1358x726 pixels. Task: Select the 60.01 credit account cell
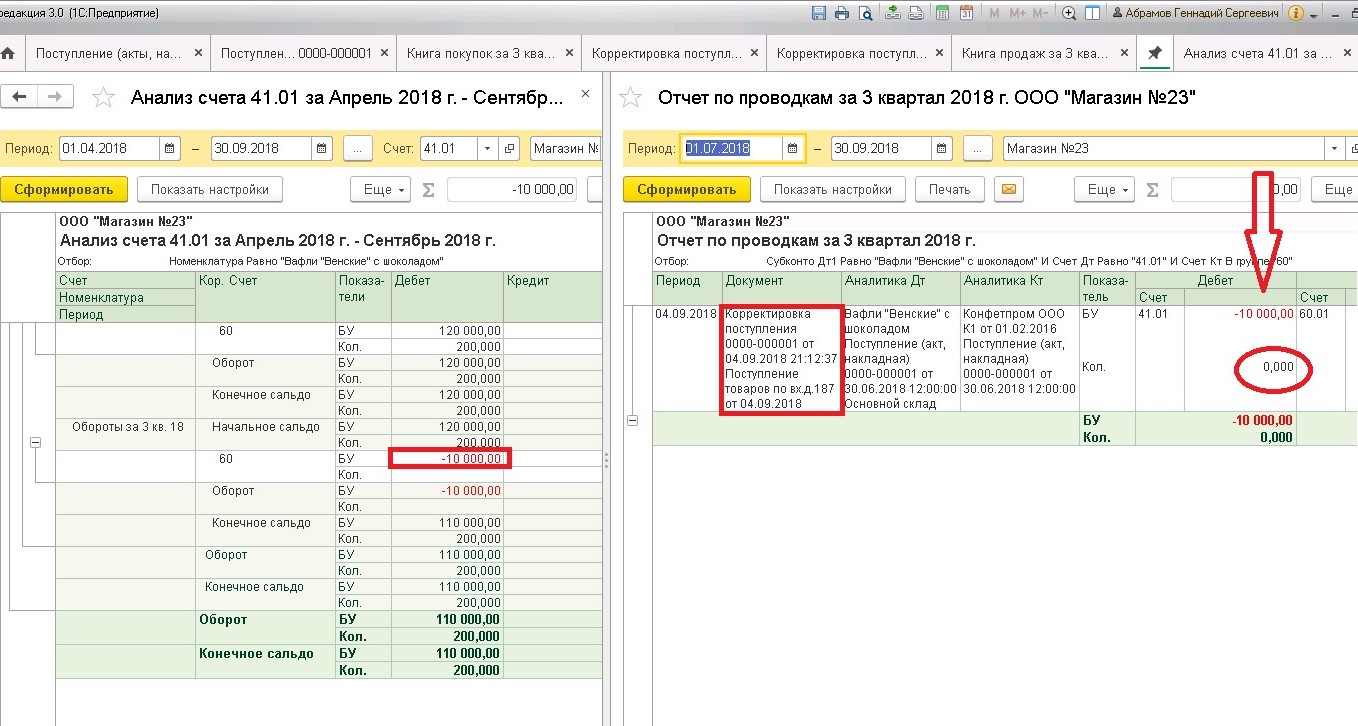pyautogui.click(x=1326, y=358)
